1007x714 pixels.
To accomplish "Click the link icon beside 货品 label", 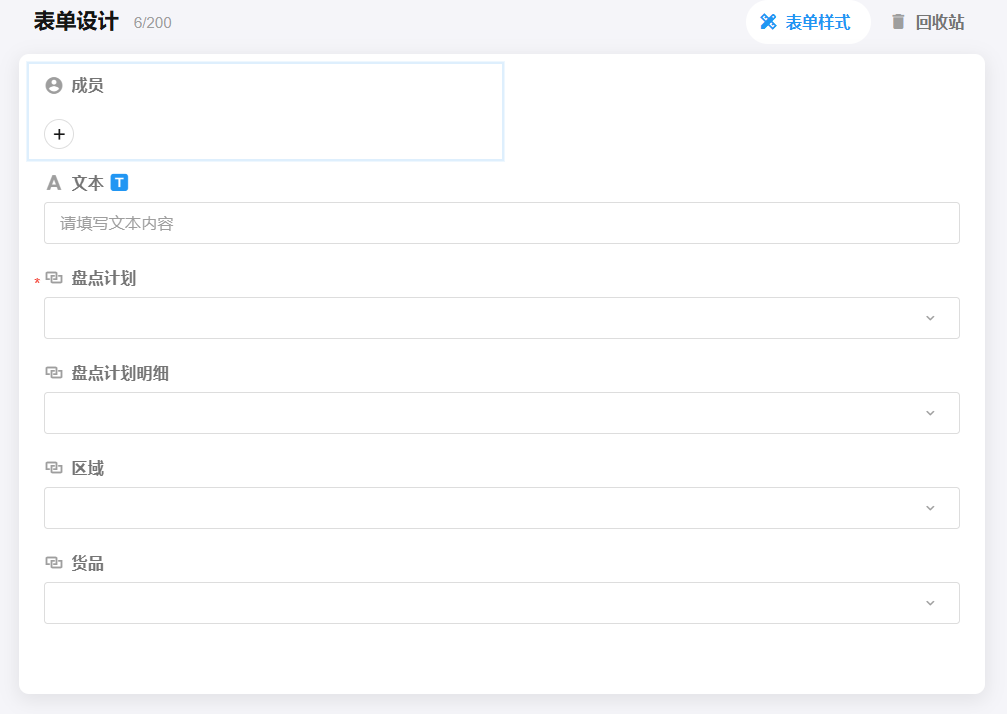I will click(x=54, y=563).
